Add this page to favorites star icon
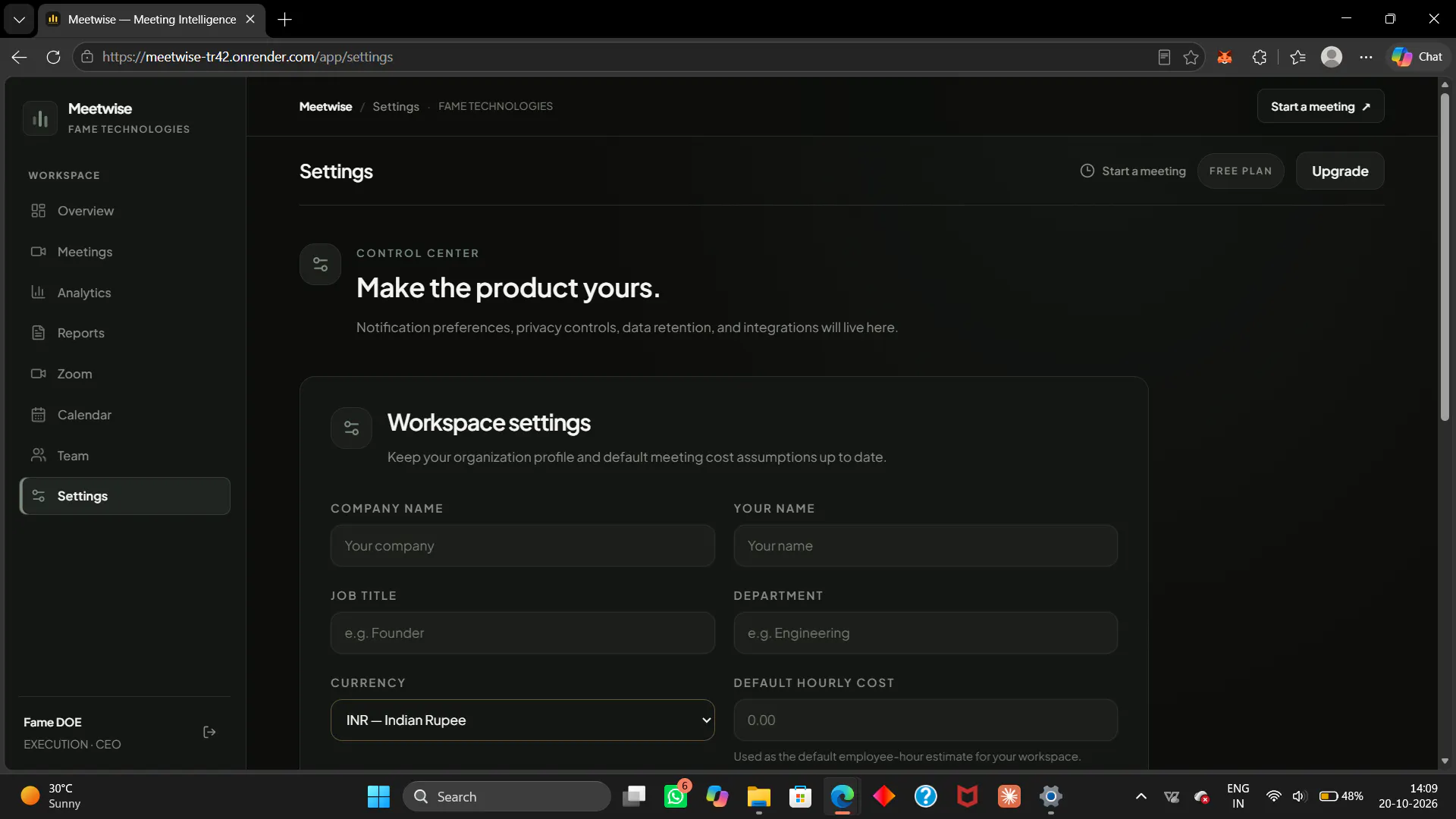The width and height of the screenshot is (1456, 819). pos(1191,57)
